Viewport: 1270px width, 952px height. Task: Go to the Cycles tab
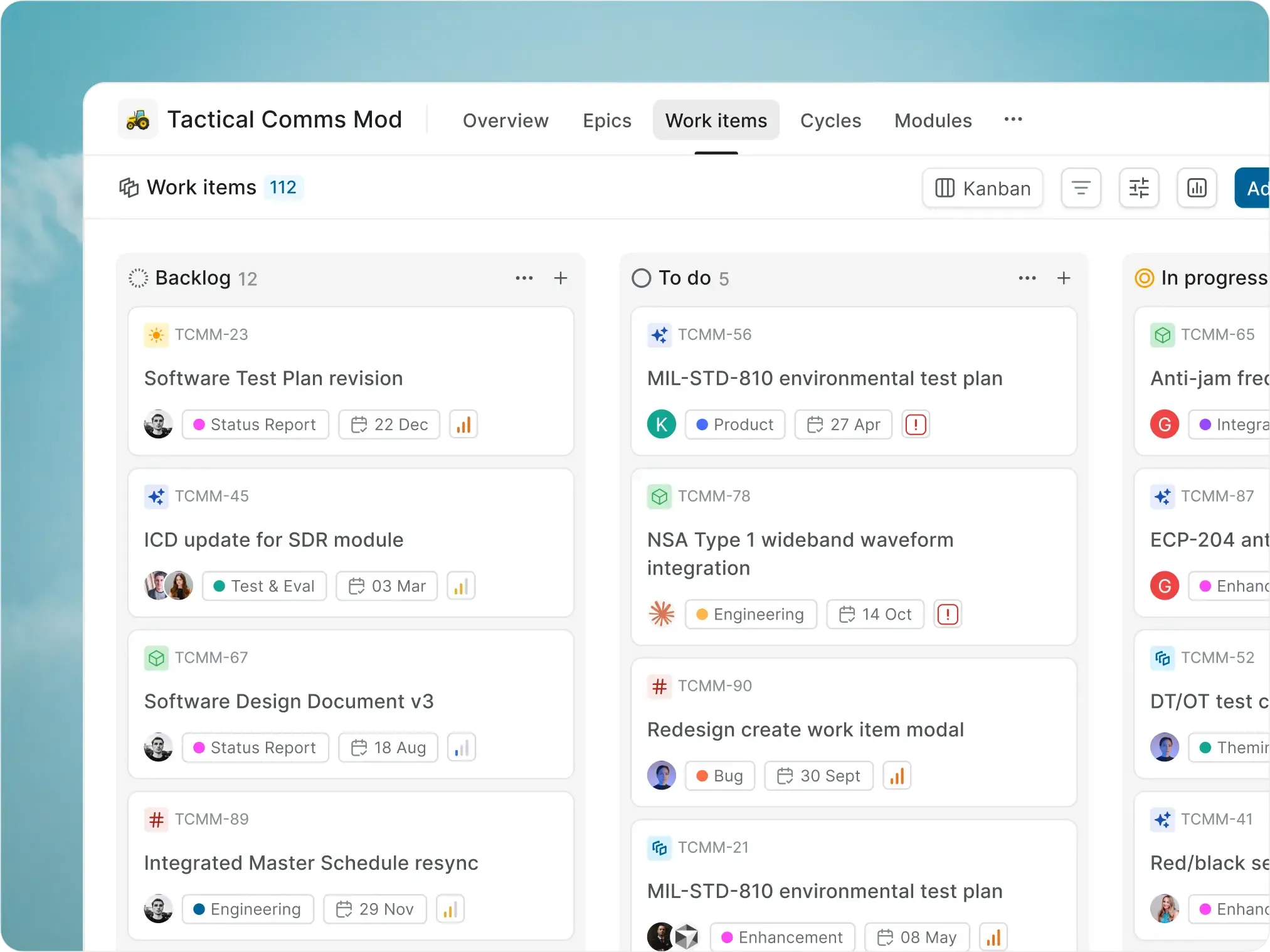click(x=830, y=120)
